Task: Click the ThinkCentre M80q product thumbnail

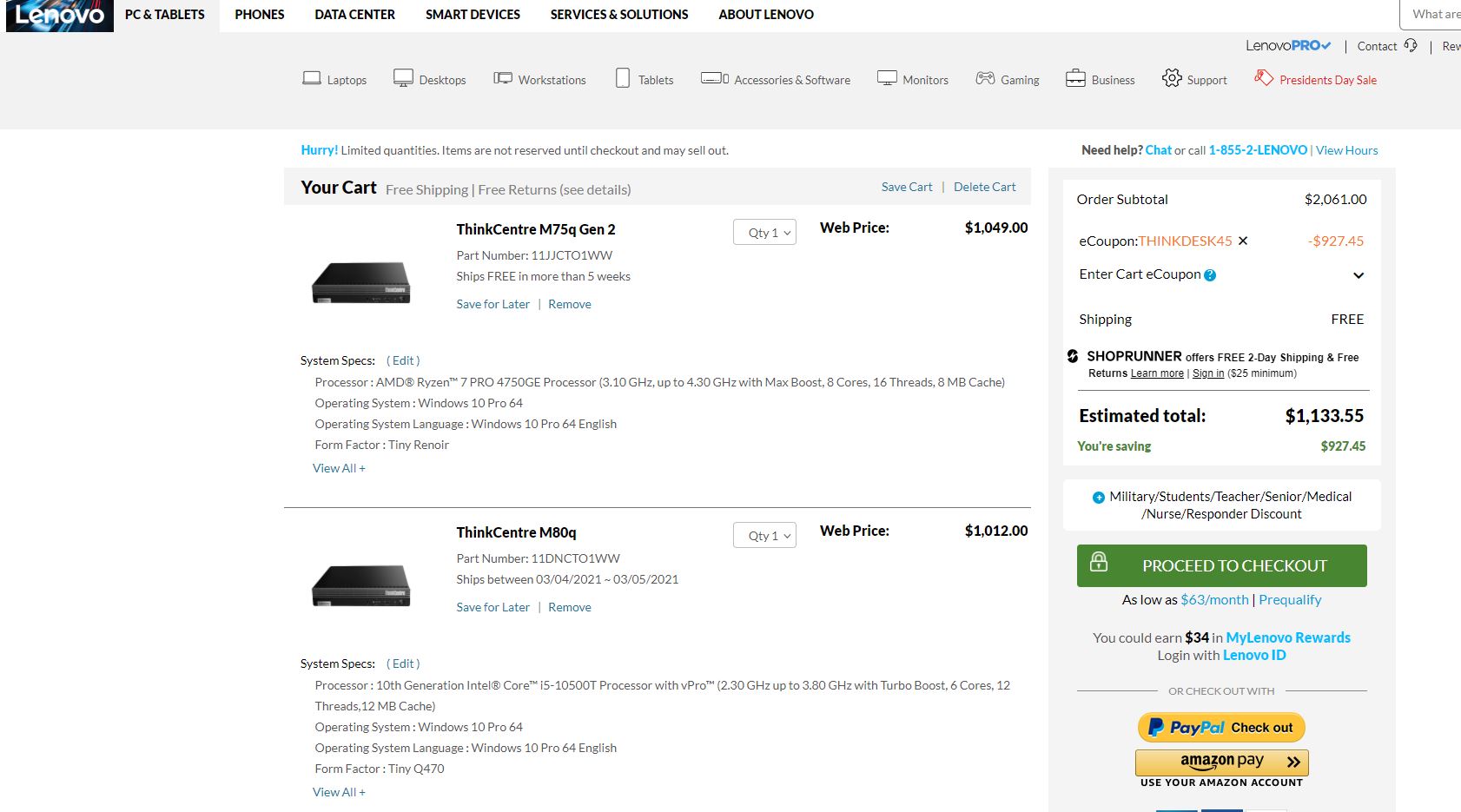Action: tap(360, 584)
